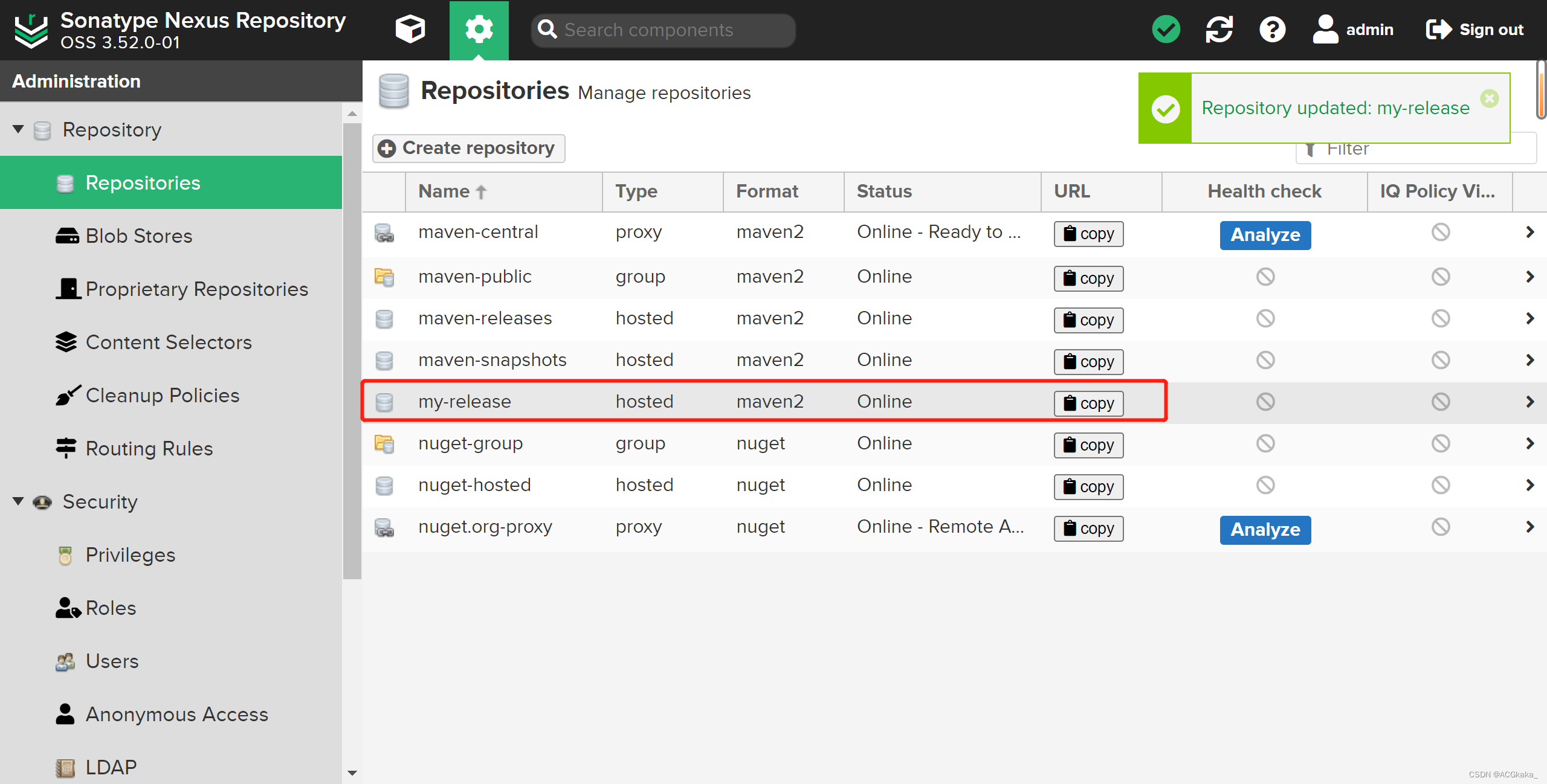Open the Help question mark icon
The image size is (1547, 784).
(x=1272, y=29)
